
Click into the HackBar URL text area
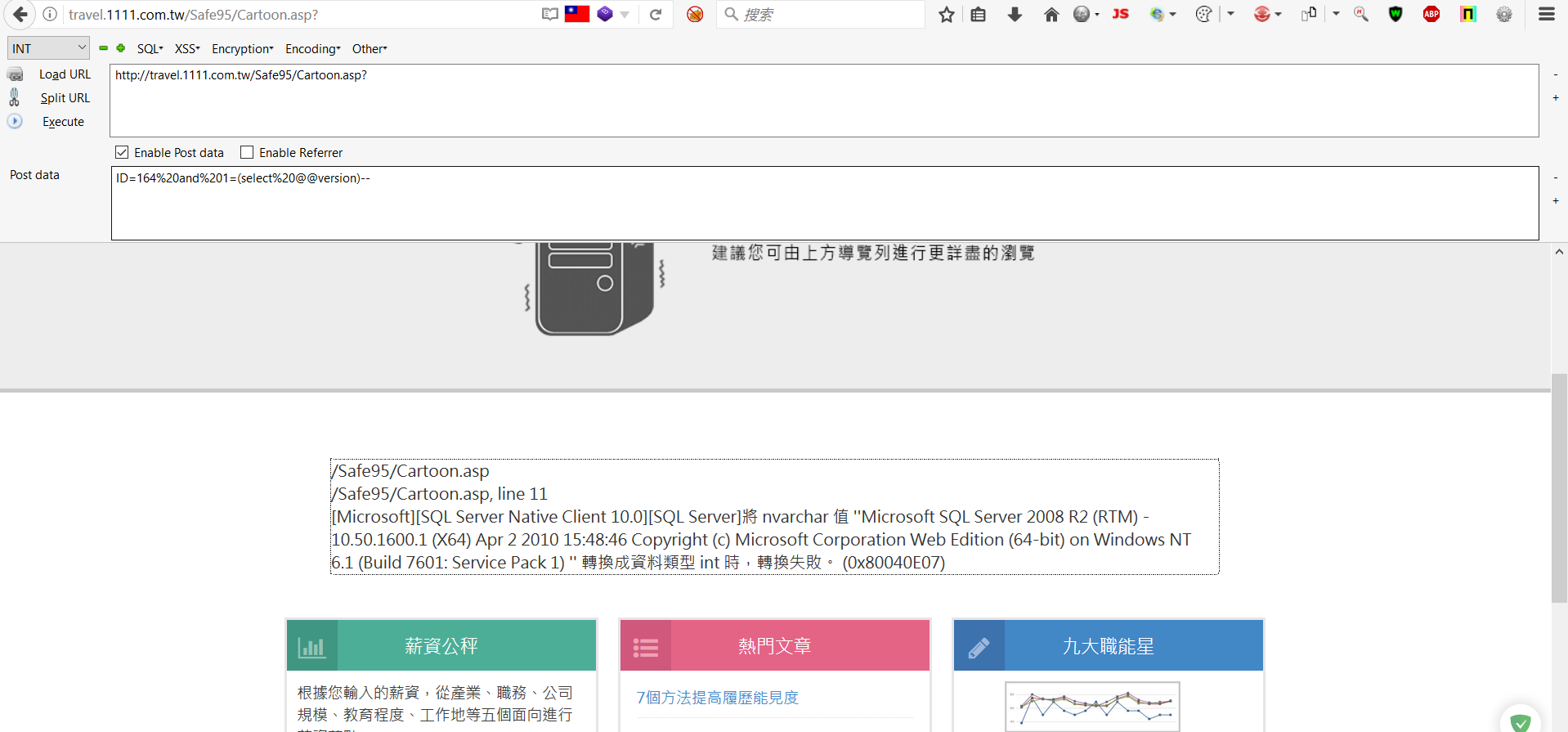(824, 101)
